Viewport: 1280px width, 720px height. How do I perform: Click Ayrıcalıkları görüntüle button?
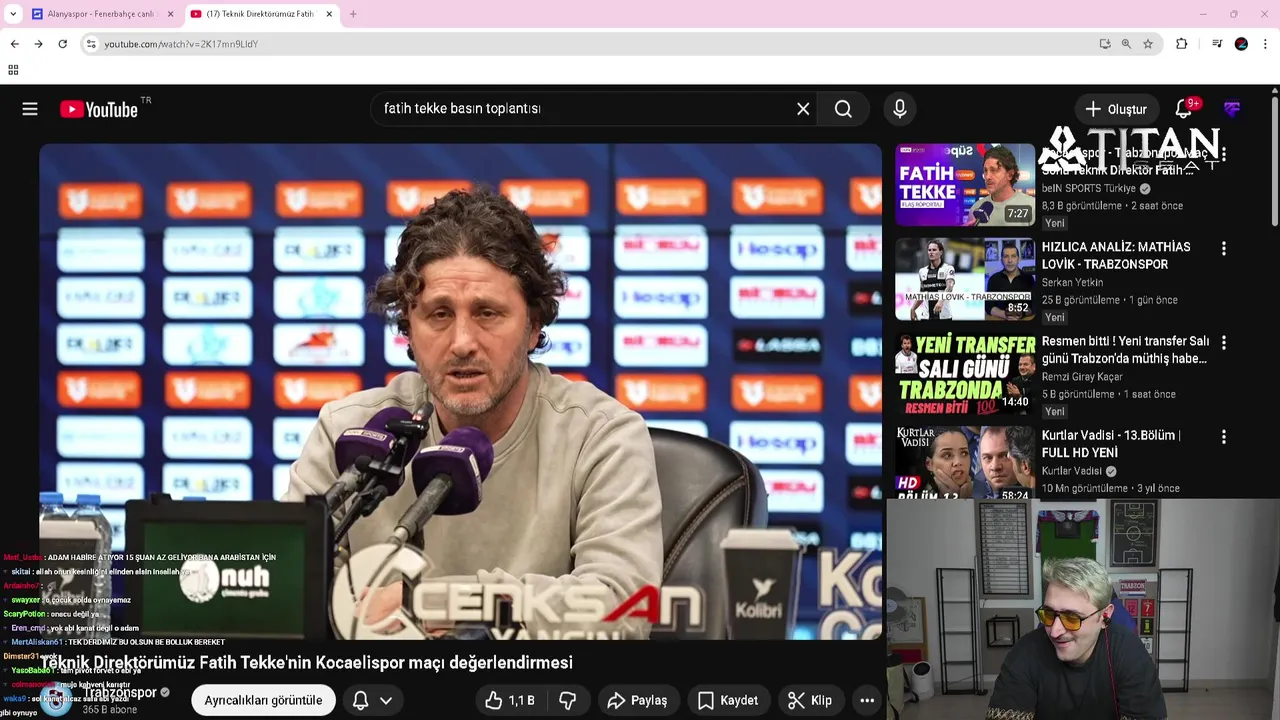click(x=263, y=700)
